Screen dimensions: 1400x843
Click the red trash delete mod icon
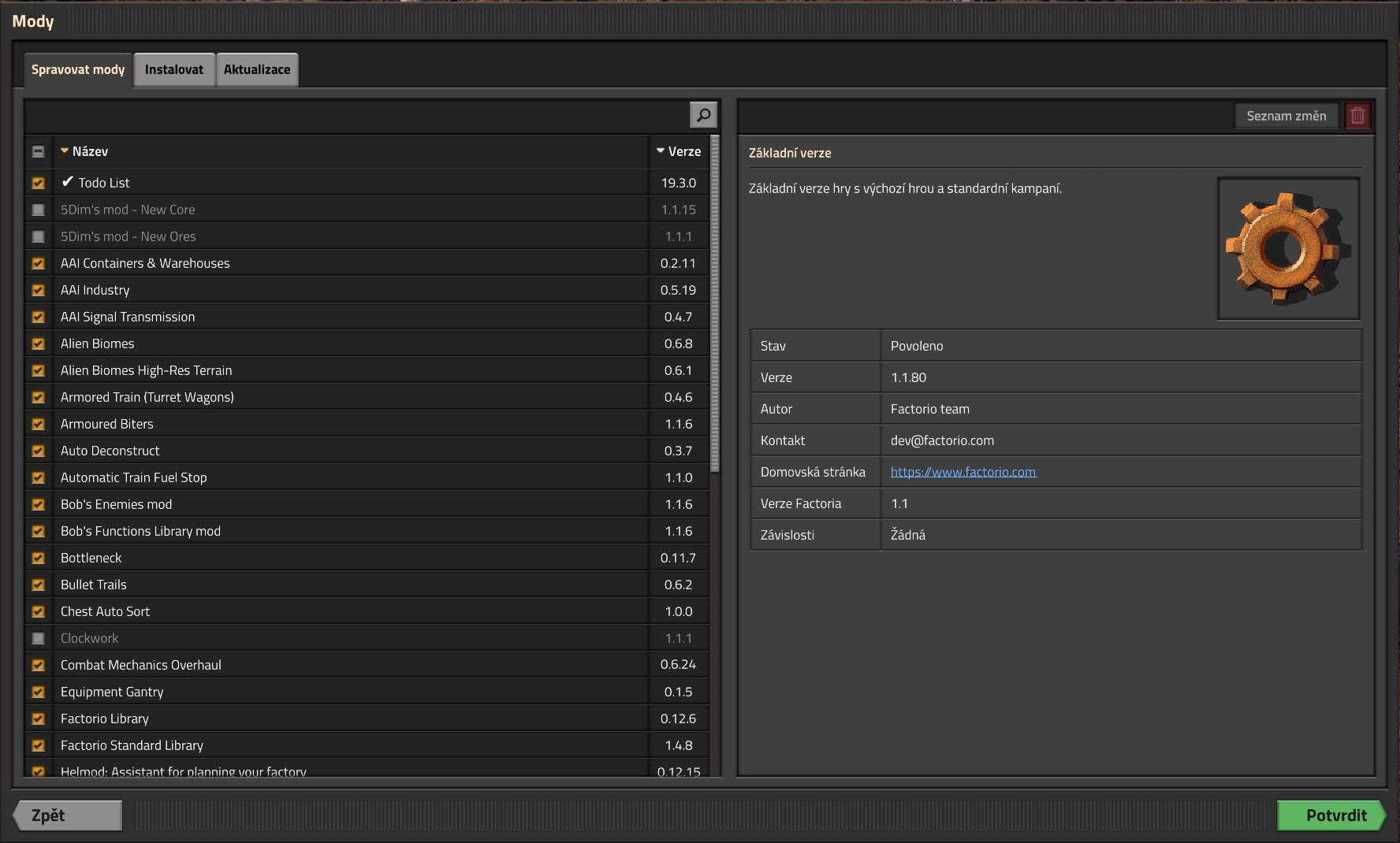click(1357, 116)
